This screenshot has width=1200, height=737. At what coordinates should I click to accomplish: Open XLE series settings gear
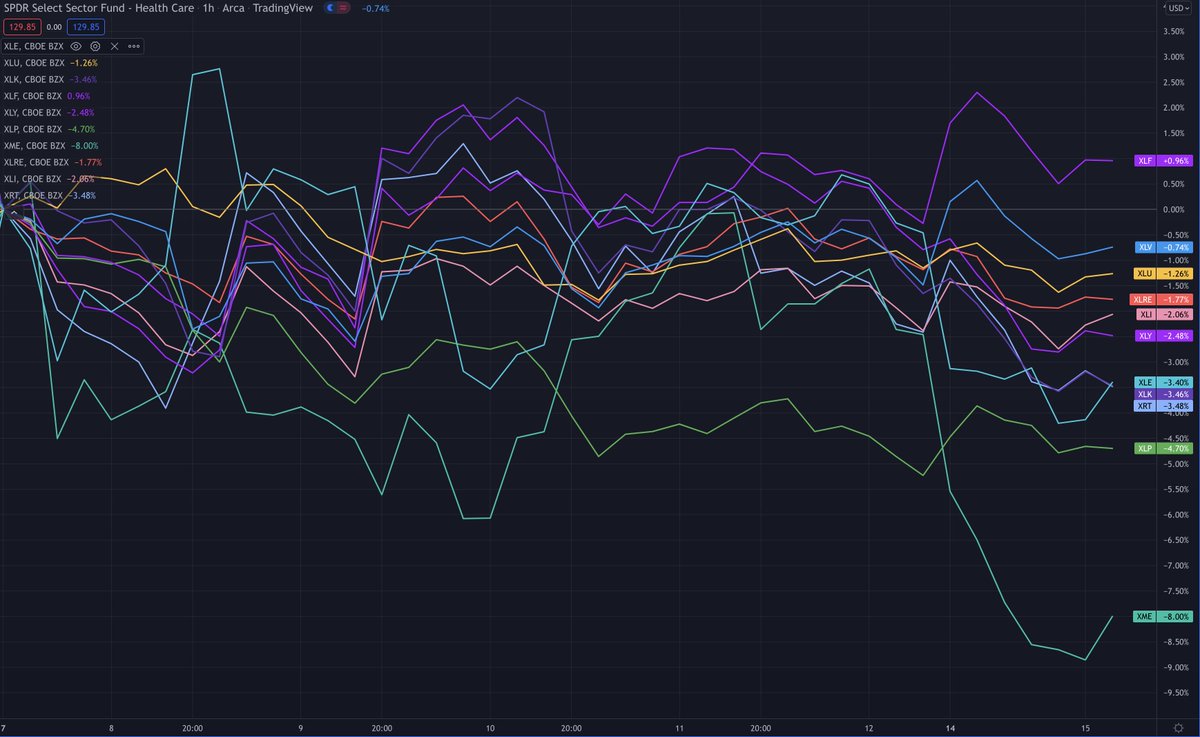pos(95,46)
